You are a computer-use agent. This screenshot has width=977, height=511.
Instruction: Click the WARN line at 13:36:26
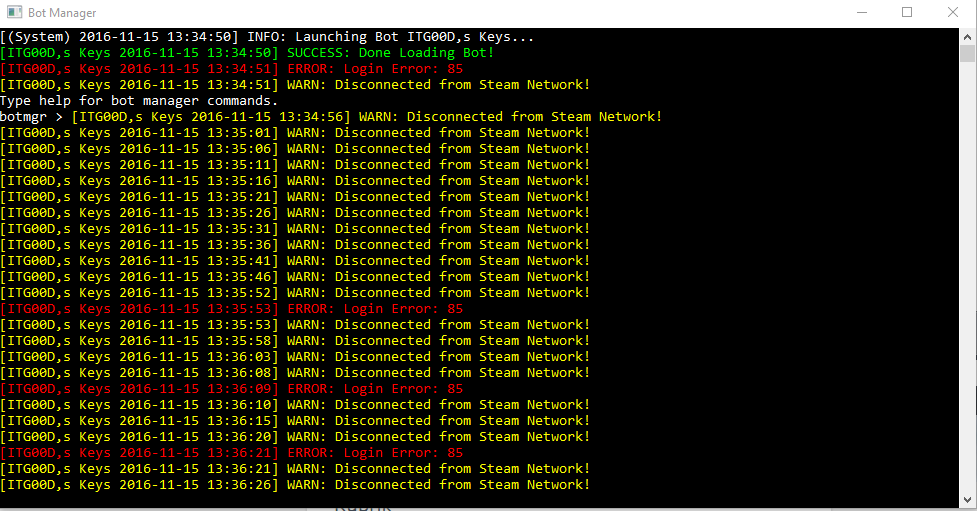(295, 485)
